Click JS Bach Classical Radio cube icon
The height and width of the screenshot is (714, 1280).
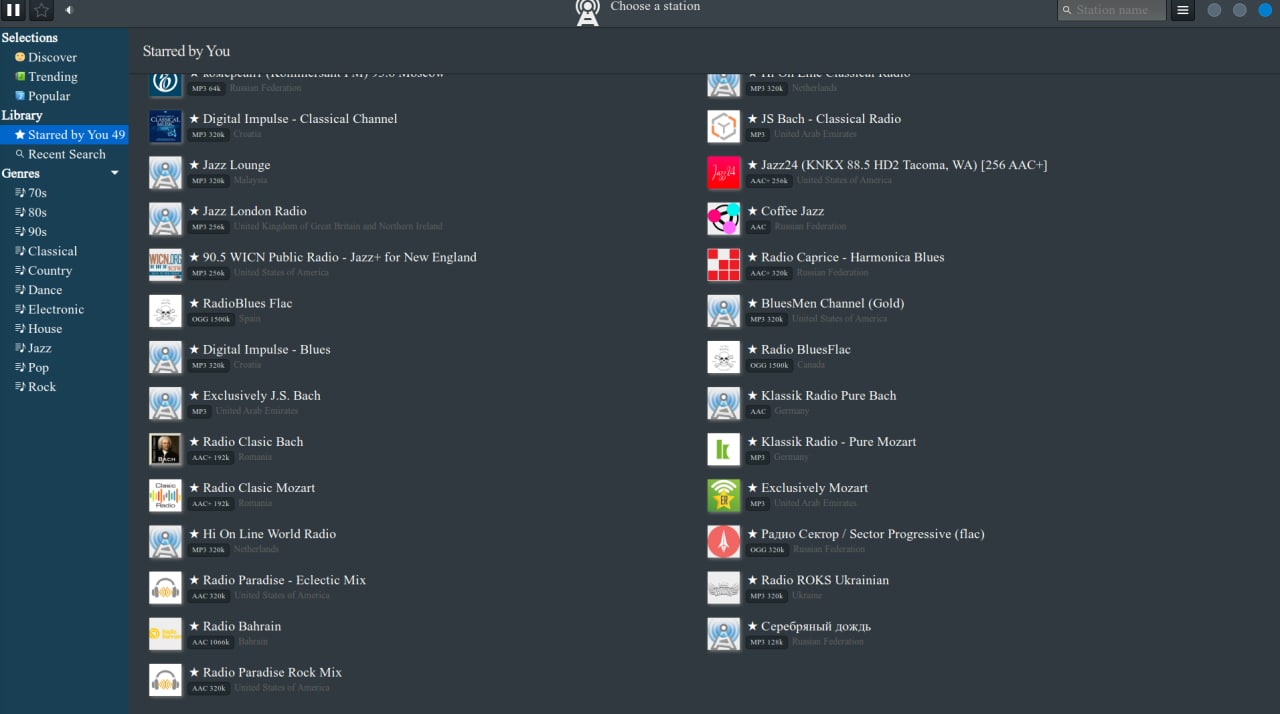point(724,127)
